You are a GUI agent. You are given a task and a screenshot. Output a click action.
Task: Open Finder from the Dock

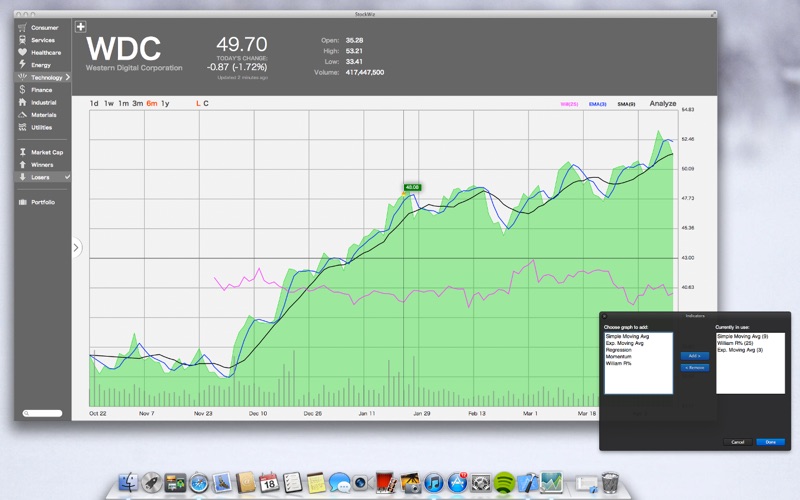(128, 482)
